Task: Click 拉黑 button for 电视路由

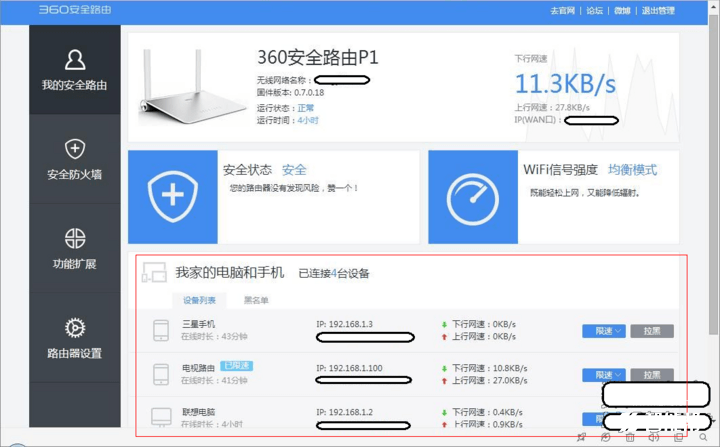Action: click(x=652, y=375)
